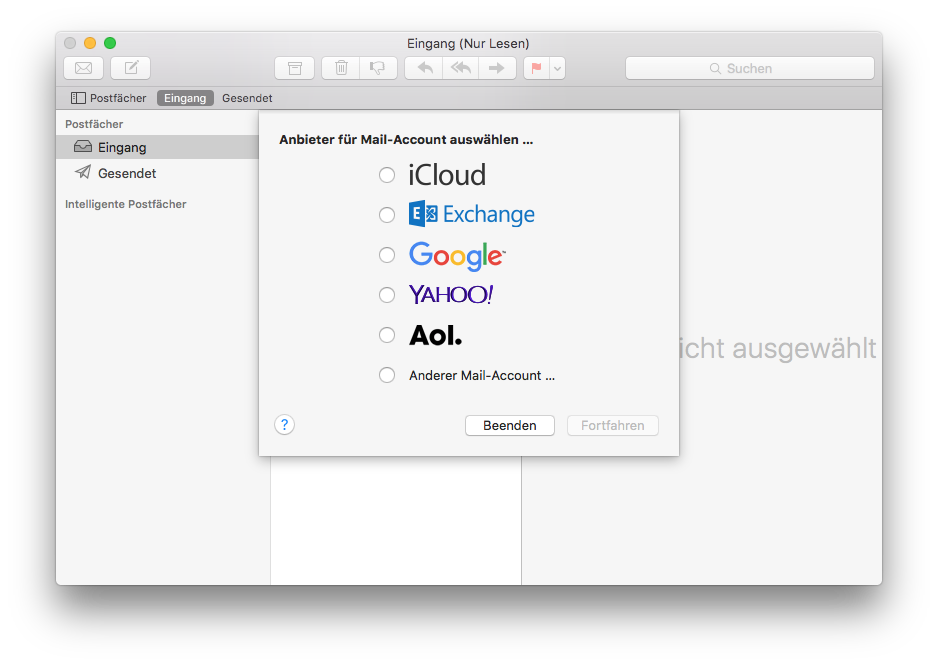Image resolution: width=938 pixels, height=665 pixels.
Task: Click the yellow minimize window button
Action: (x=90, y=43)
